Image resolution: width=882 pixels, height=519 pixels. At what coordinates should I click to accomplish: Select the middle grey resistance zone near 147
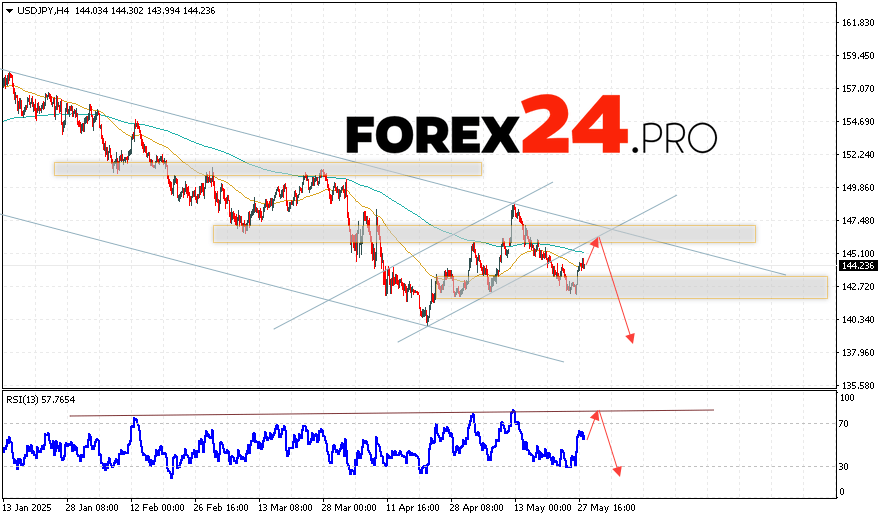point(484,233)
